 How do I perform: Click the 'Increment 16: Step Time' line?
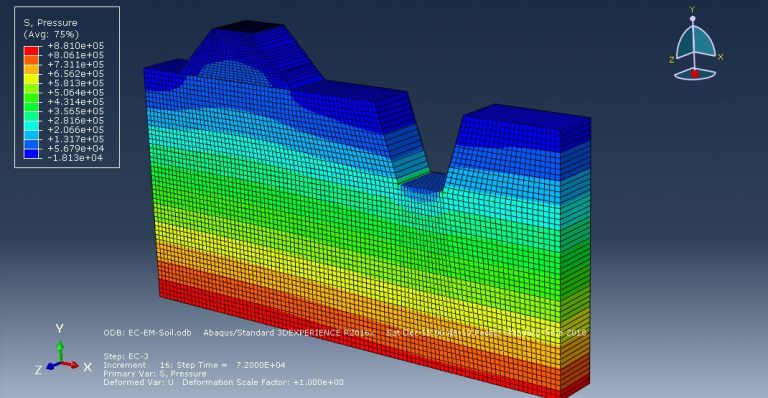pyautogui.click(x=194, y=365)
